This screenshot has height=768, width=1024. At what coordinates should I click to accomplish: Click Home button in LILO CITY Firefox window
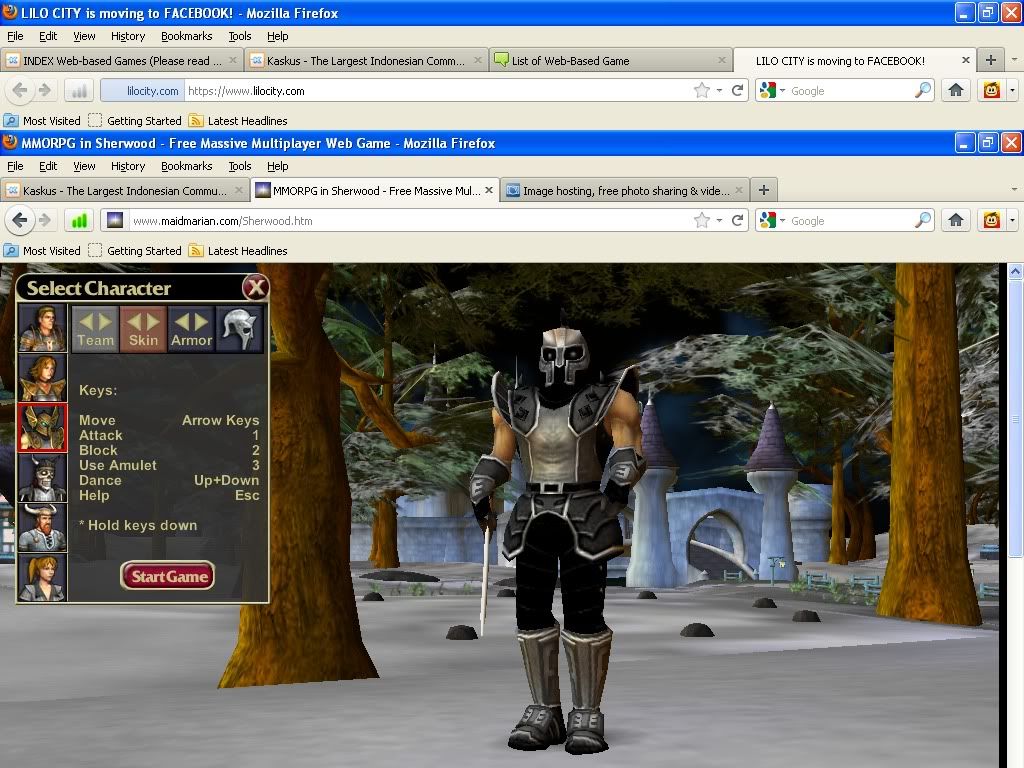(x=956, y=90)
